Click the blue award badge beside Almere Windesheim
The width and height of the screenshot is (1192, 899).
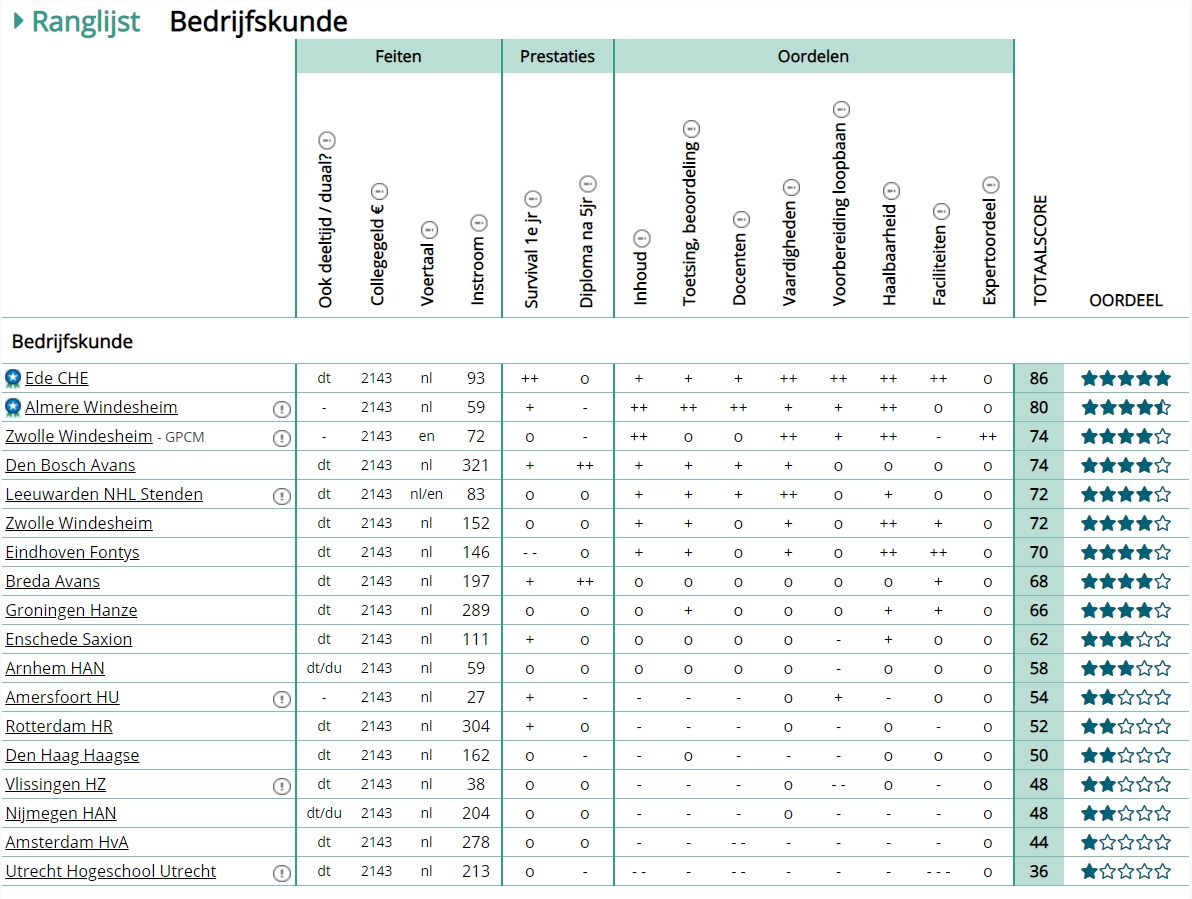click(13, 407)
